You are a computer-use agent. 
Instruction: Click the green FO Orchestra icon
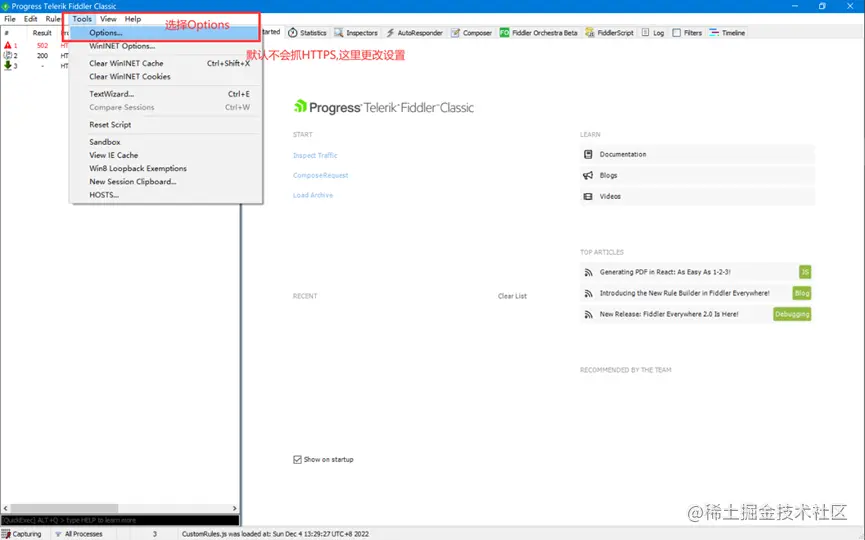pyautogui.click(x=504, y=33)
